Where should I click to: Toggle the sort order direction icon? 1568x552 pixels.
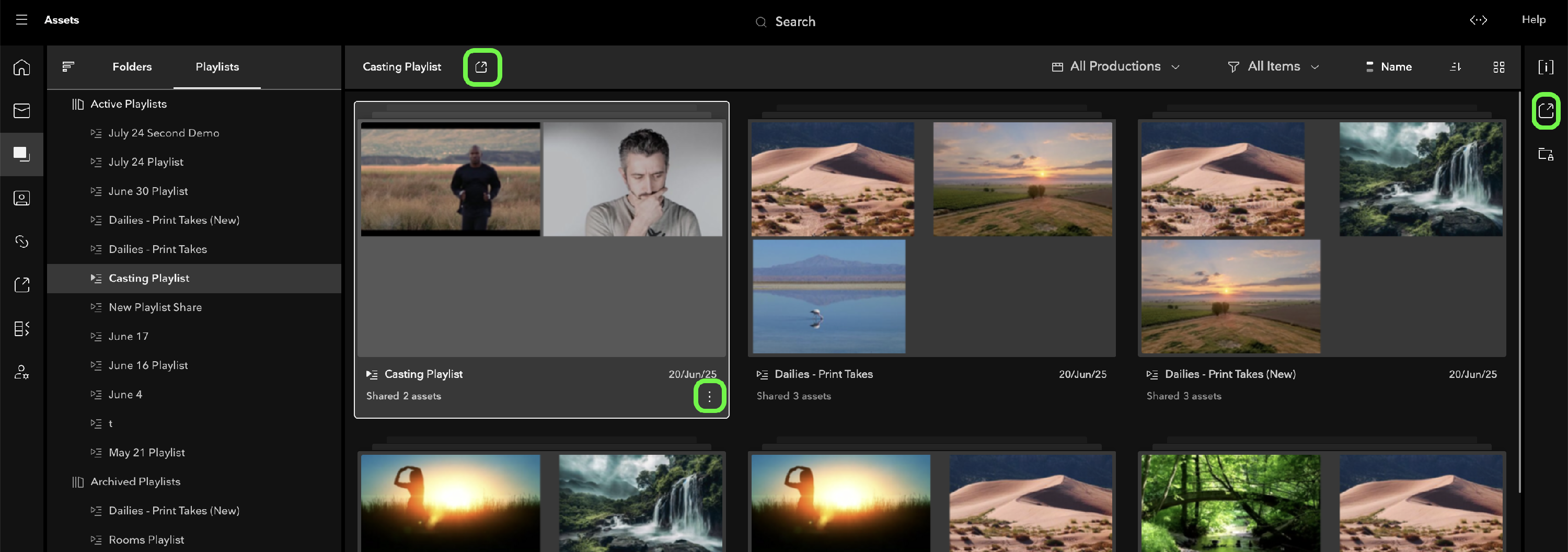pos(1456,67)
